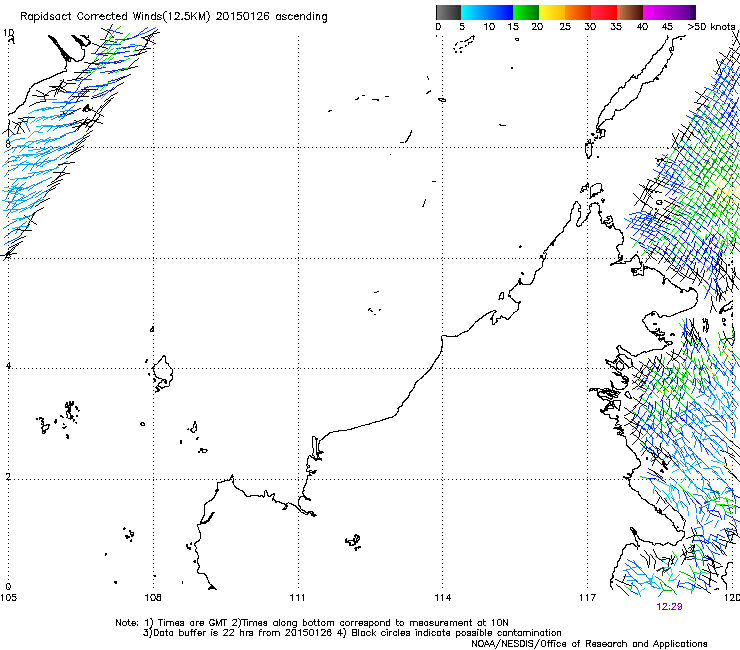
Task: Select the yellow 20-25 knots legend segment
Action: (552, 12)
